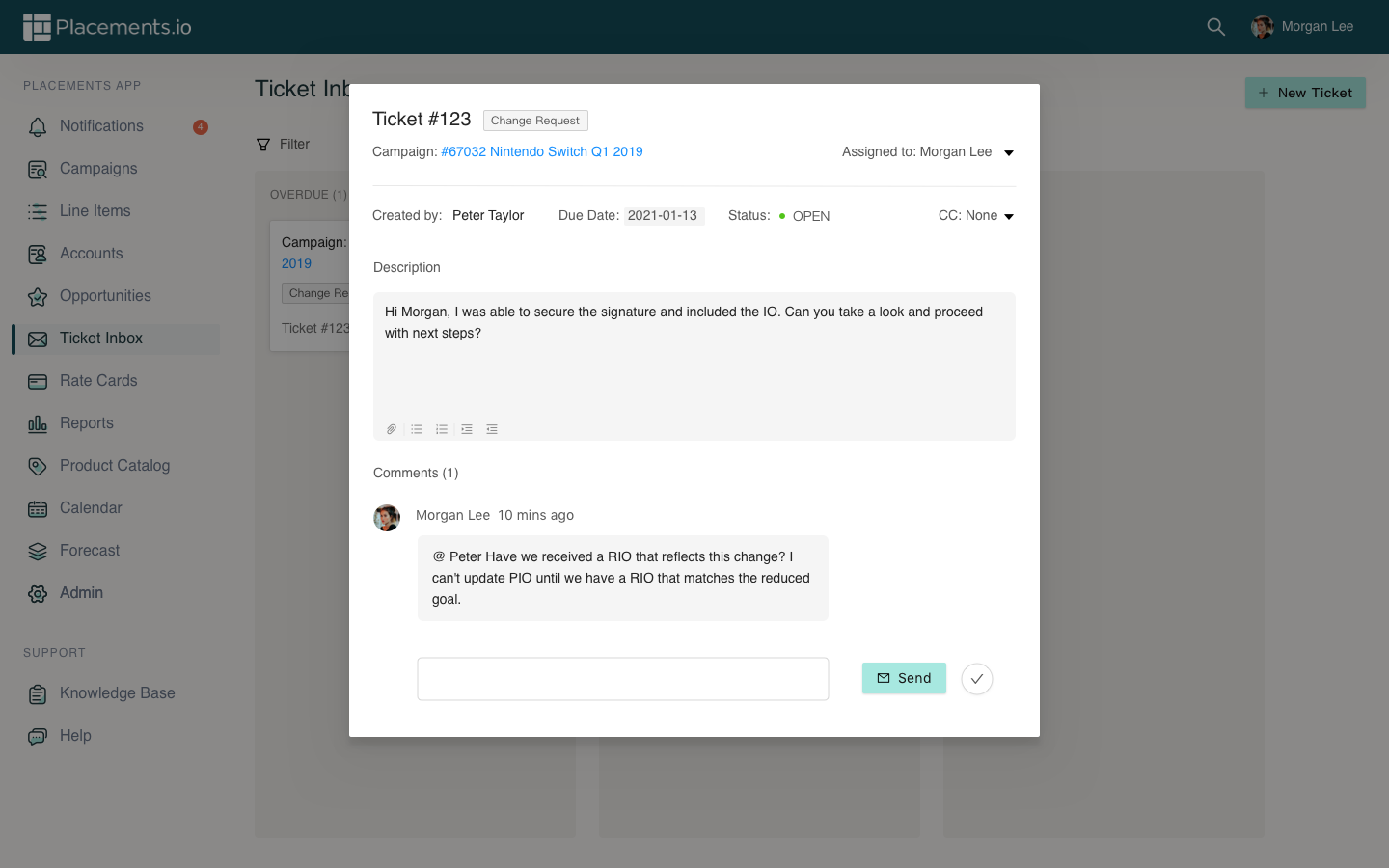Image resolution: width=1389 pixels, height=868 pixels.
Task: Increase indent in description editor
Action: [x=467, y=429]
